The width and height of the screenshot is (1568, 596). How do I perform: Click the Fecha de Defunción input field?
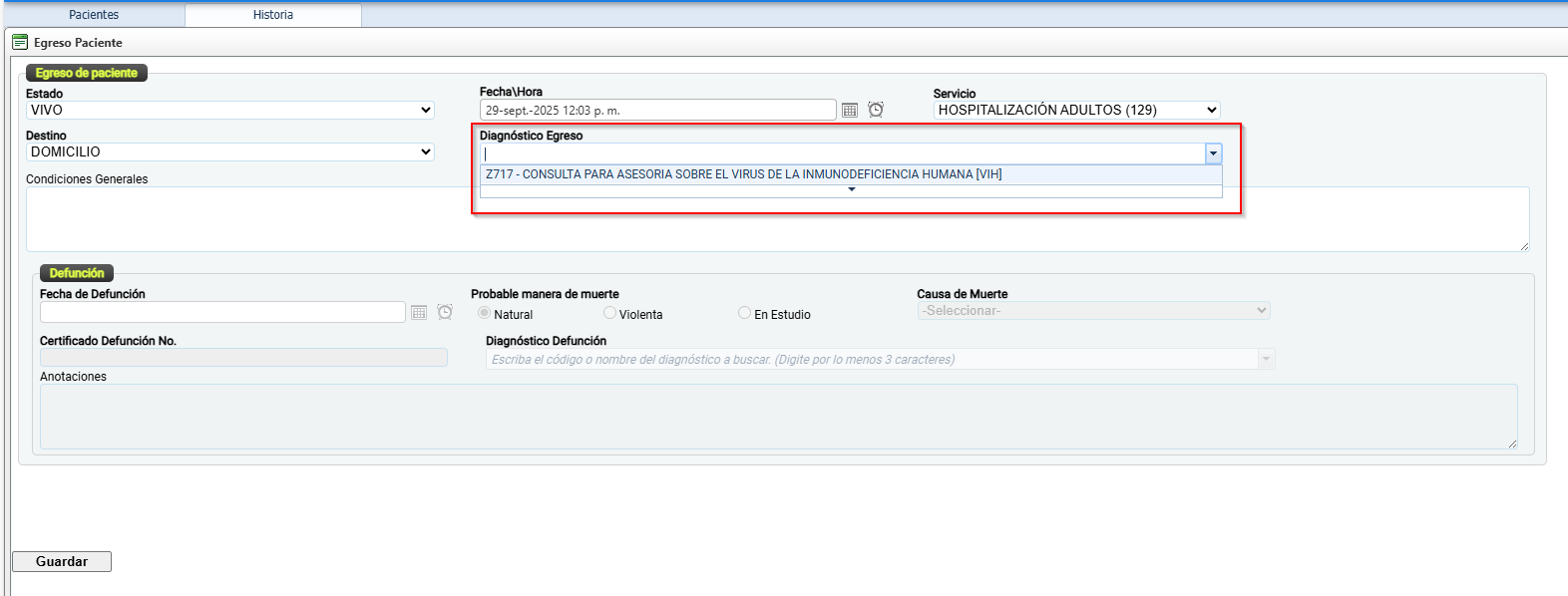222,313
